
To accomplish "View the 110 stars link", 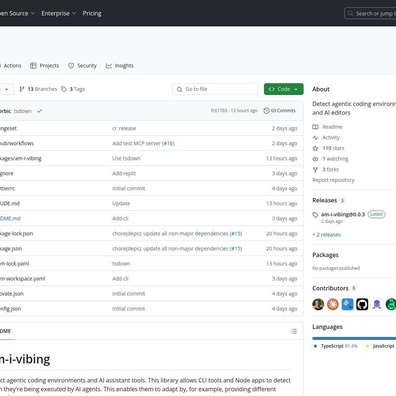I will tap(328, 148).
